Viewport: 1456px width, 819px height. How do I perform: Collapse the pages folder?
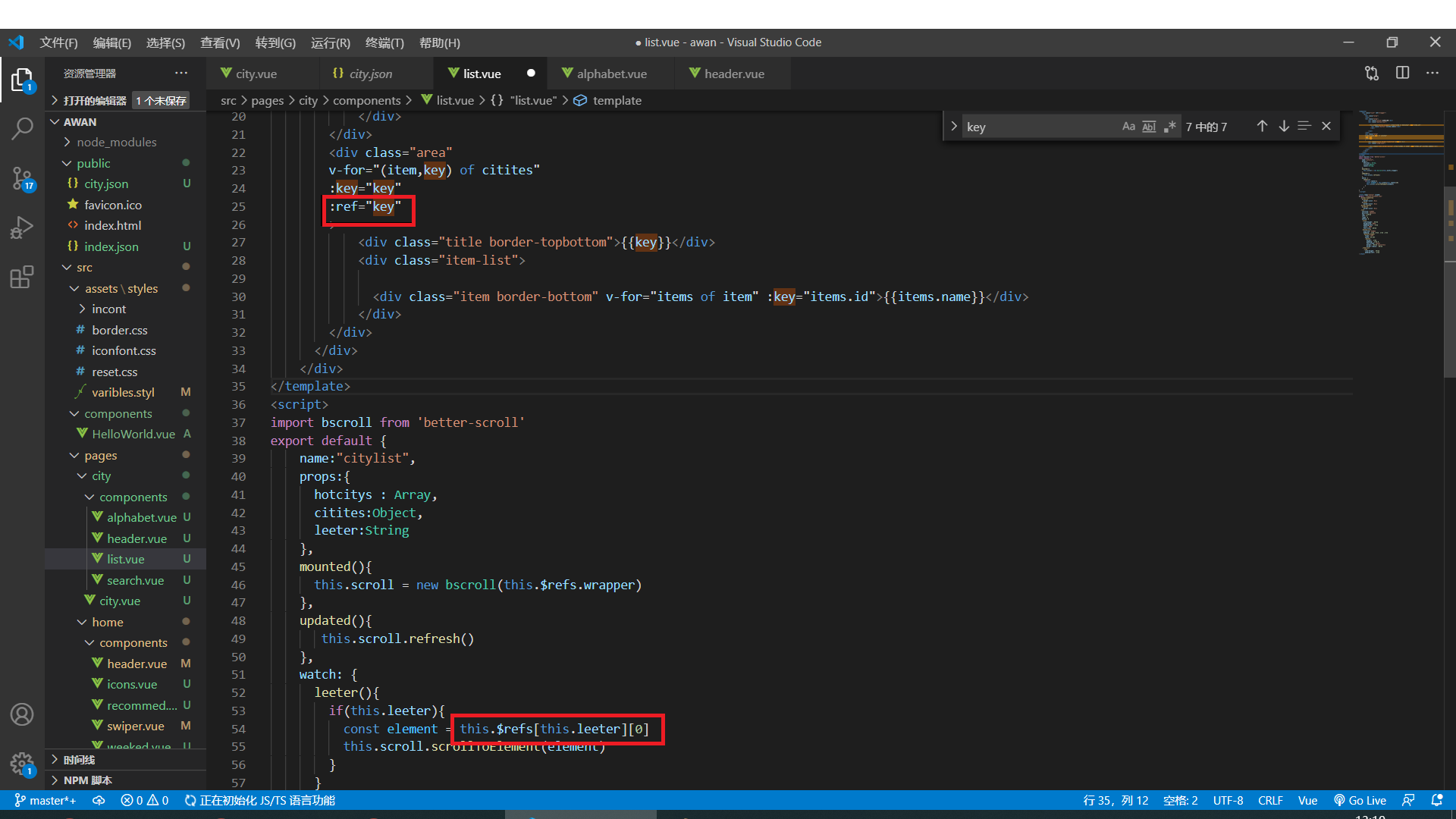coord(100,455)
